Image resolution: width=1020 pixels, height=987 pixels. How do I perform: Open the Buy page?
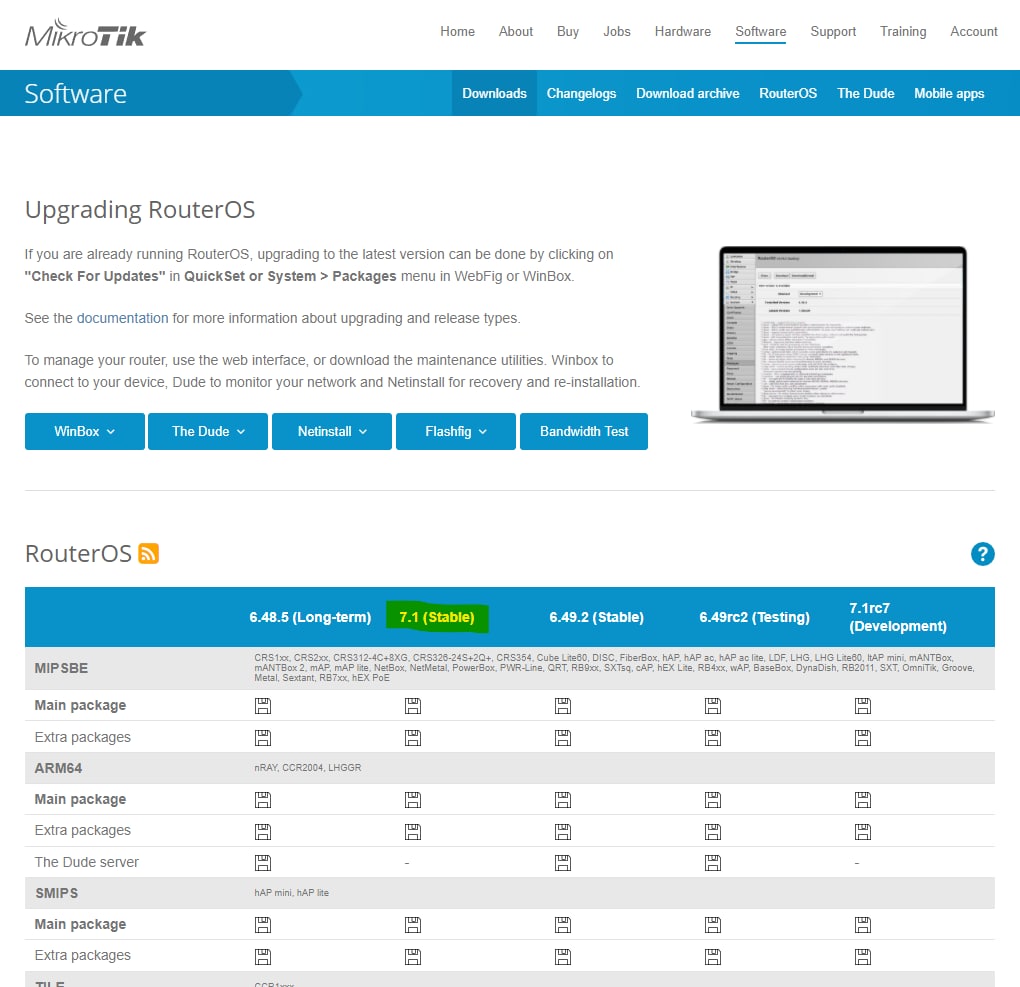(x=568, y=31)
